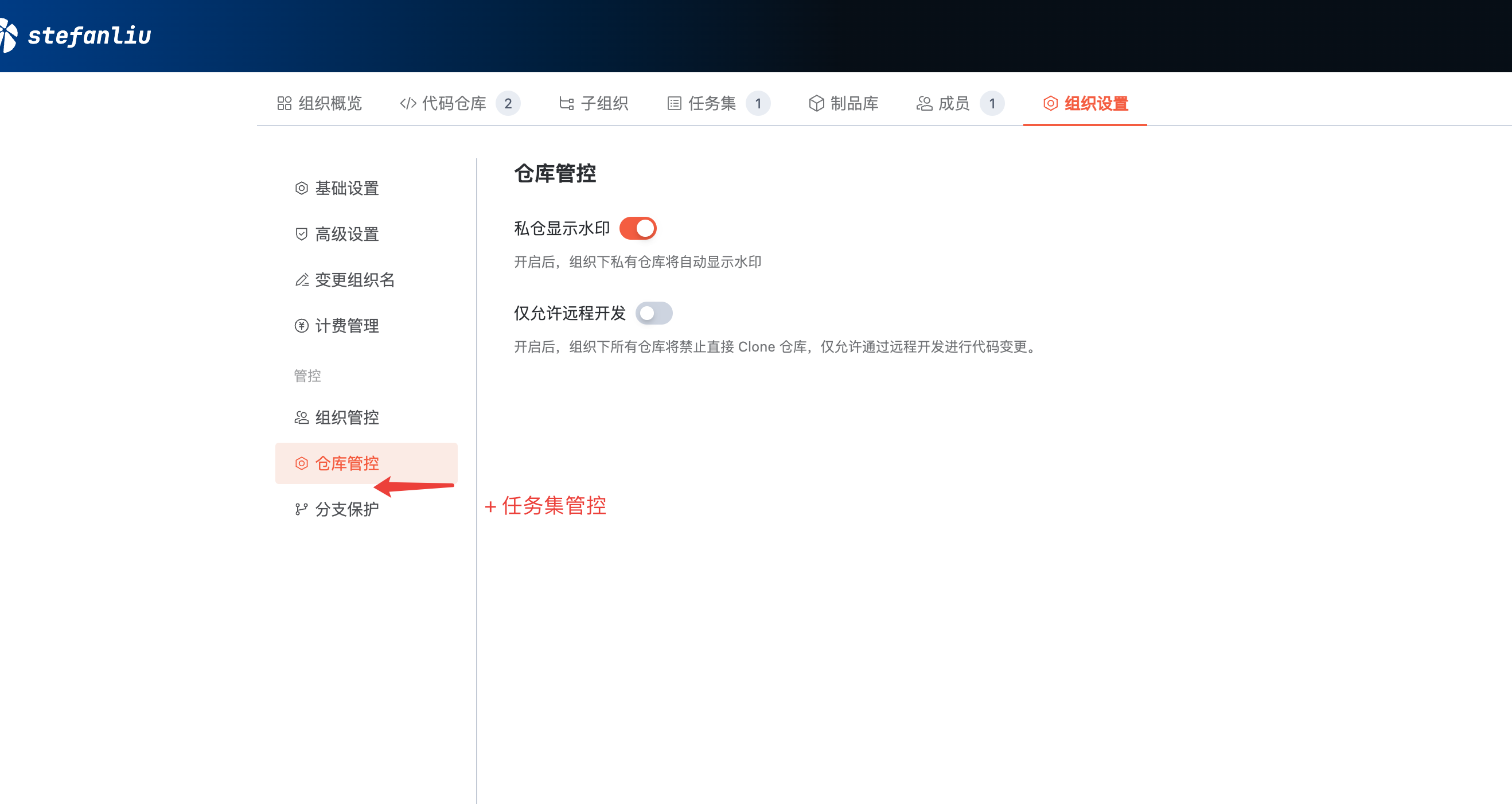Select the highlighted 仓库管控 sidebar entry
Screen dimensions: 1512x804
click(346, 463)
